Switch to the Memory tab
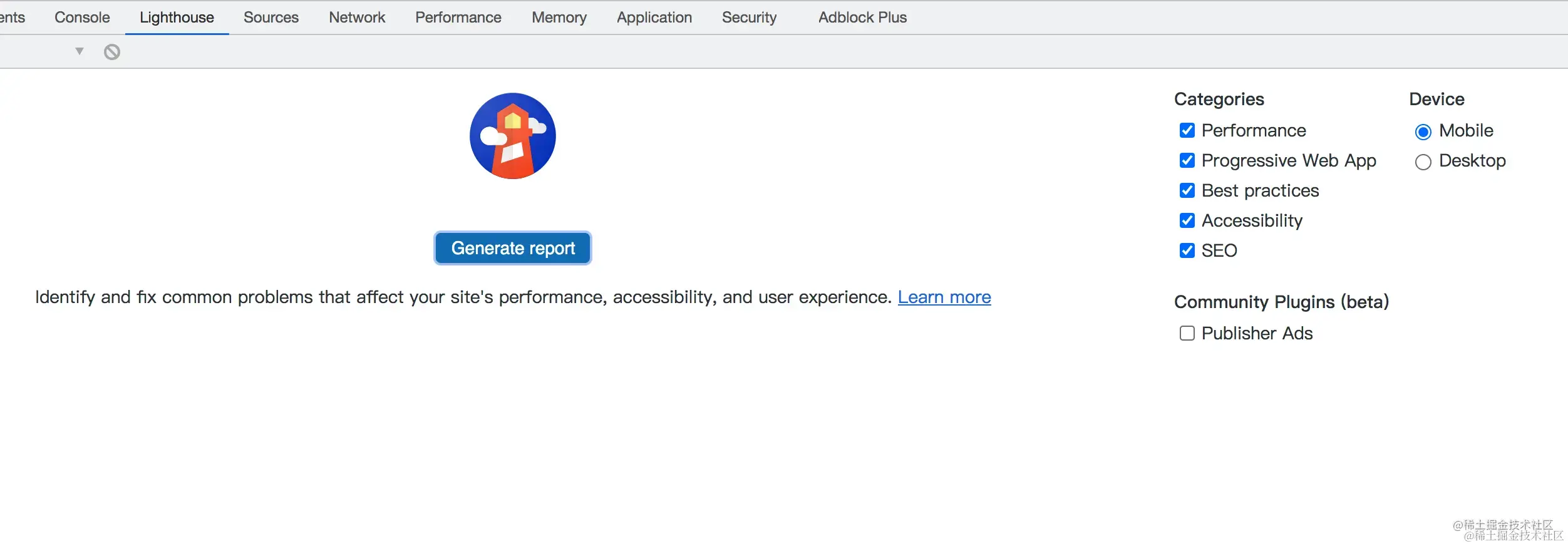 (559, 18)
